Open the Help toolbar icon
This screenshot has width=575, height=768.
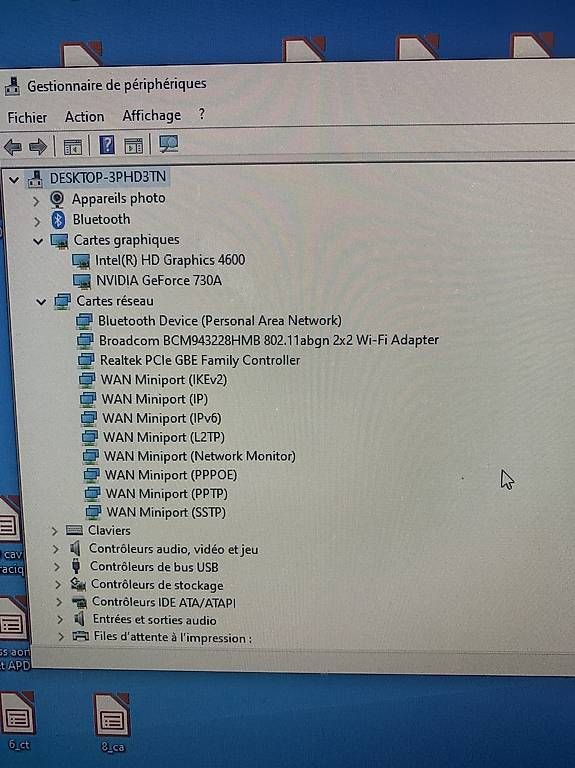(107, 145)
